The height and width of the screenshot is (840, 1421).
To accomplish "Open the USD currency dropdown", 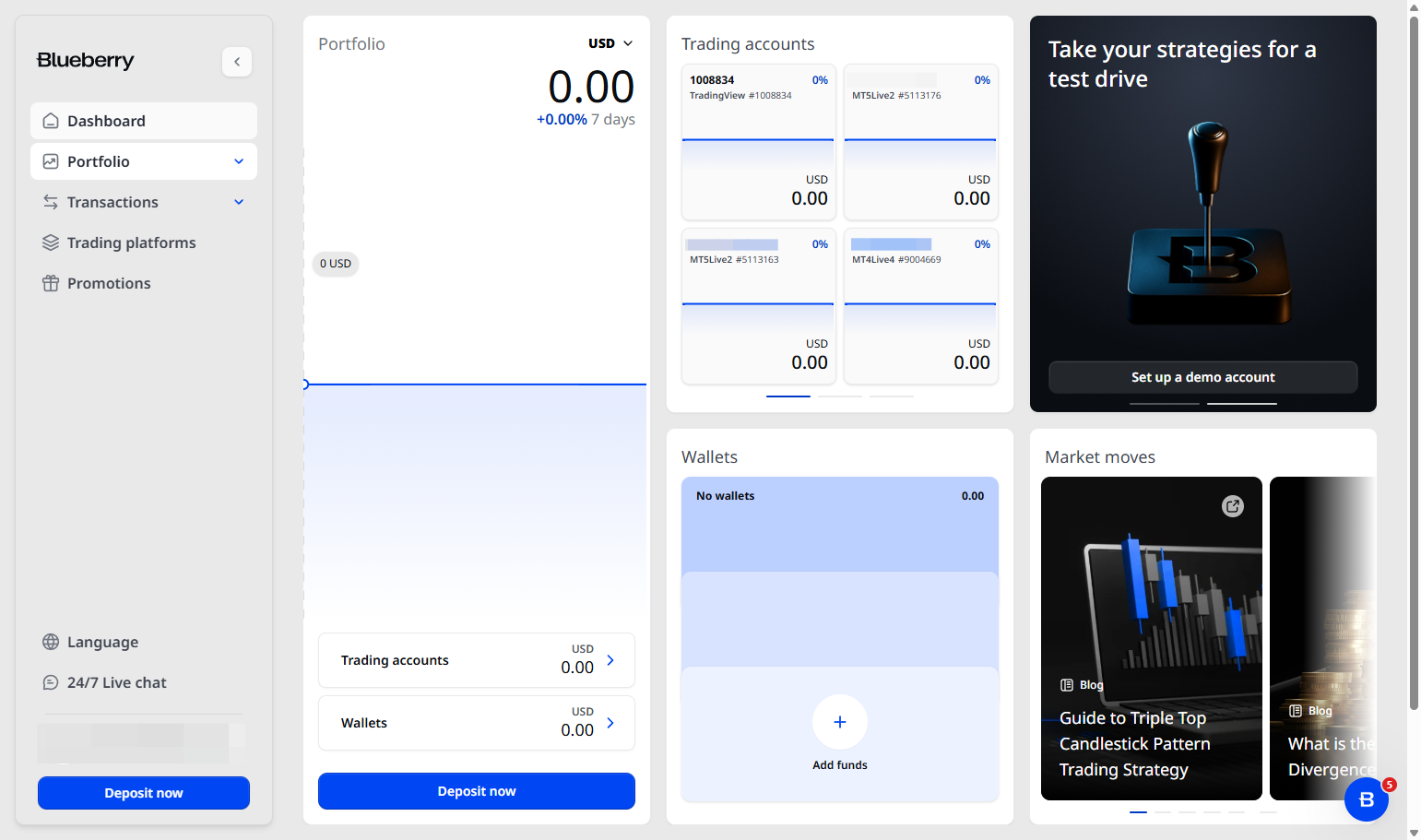I will click(610, 43).
